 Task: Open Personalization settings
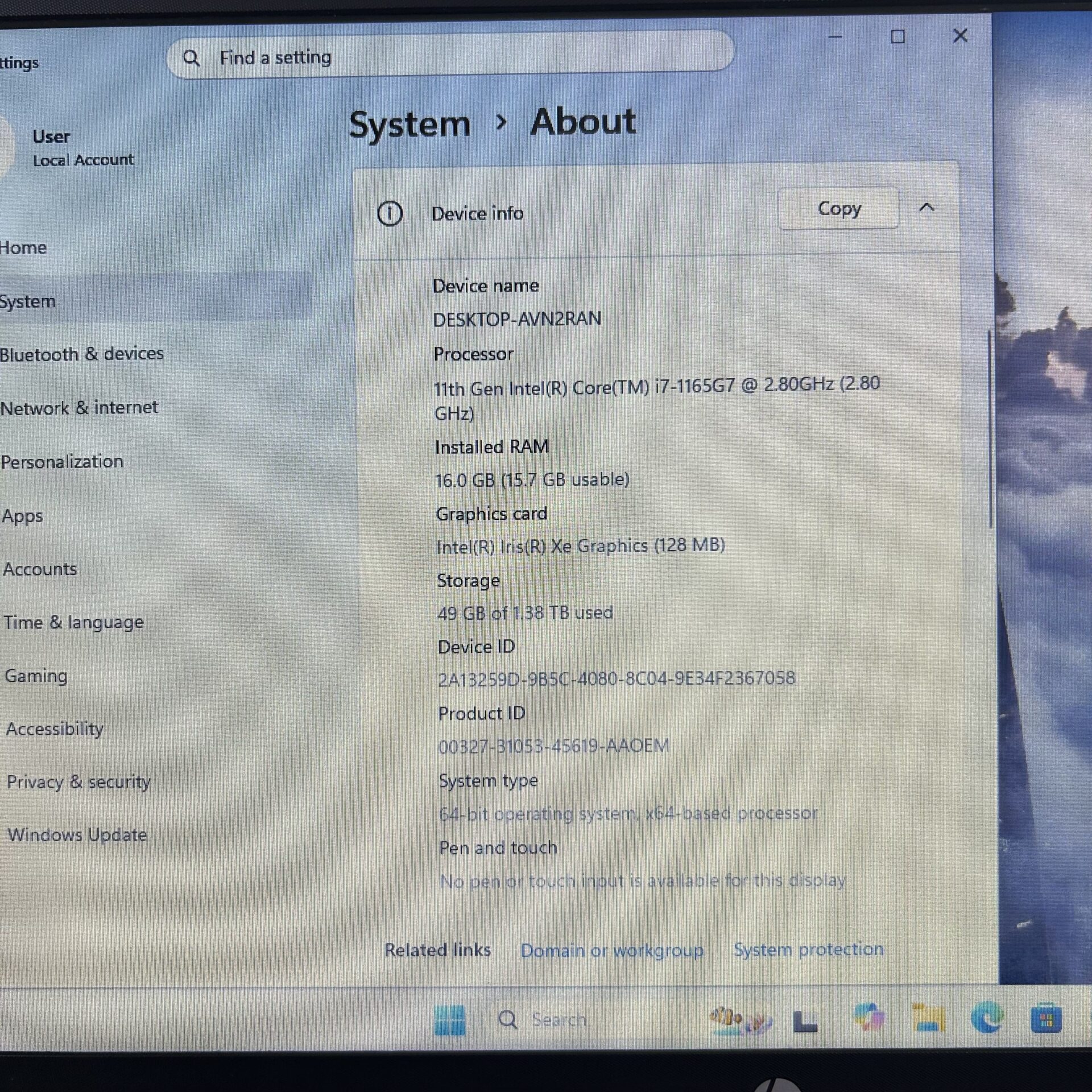[x=62, y=461]
